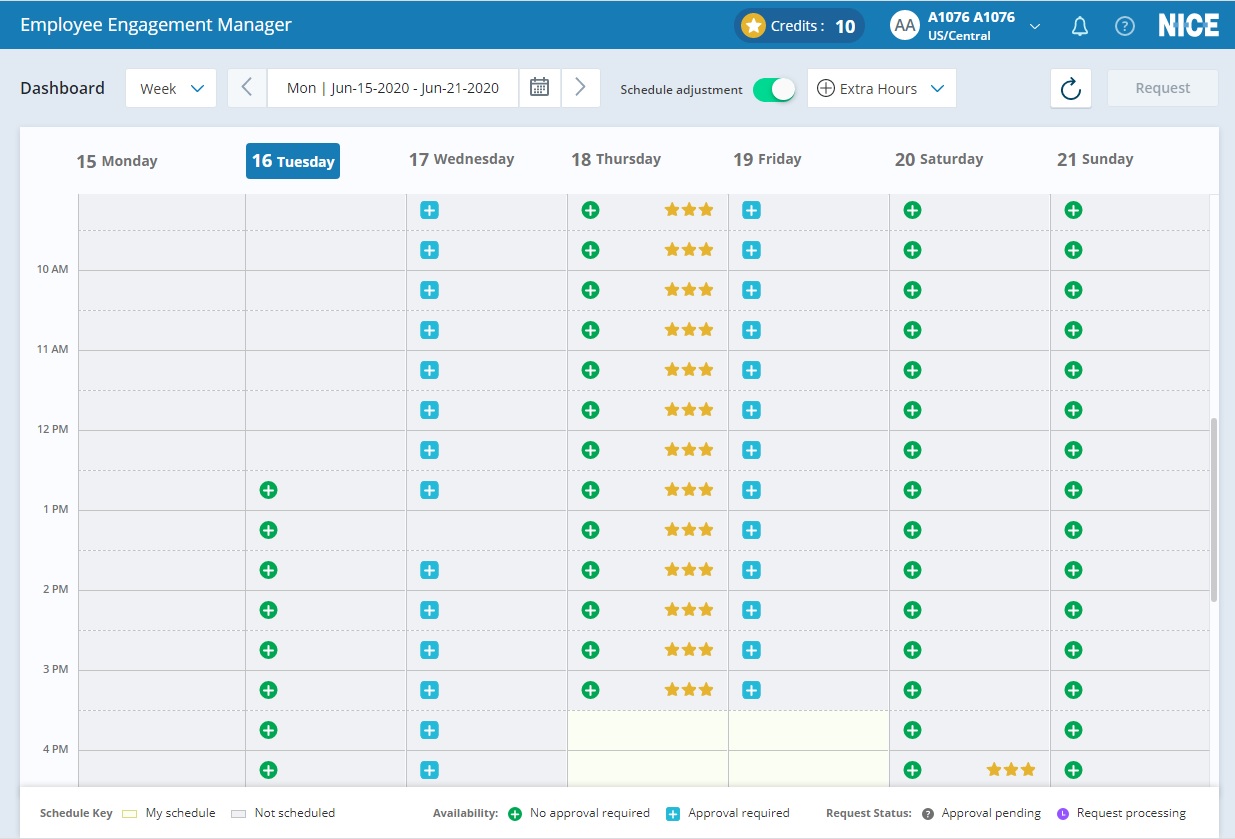Select the 16 Tuesday day header
Image resolution: width=1235 pixels, height=839 pixels.
(x=293, y=161)
